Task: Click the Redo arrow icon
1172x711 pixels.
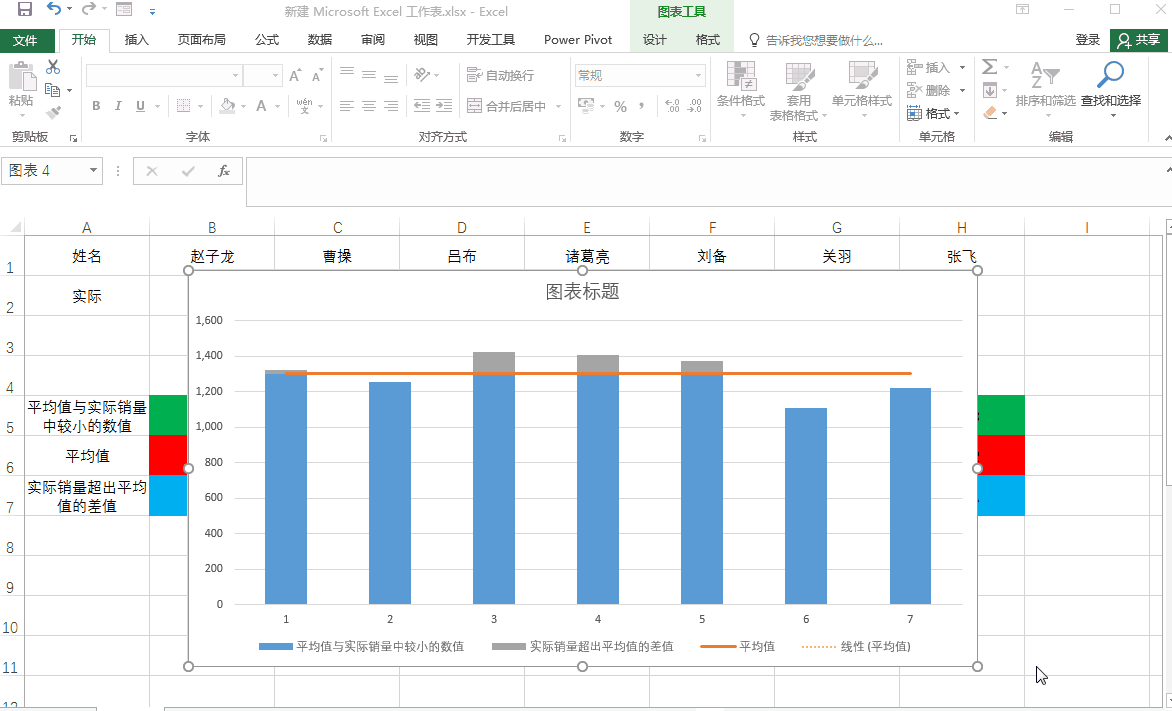Action: 88,9
